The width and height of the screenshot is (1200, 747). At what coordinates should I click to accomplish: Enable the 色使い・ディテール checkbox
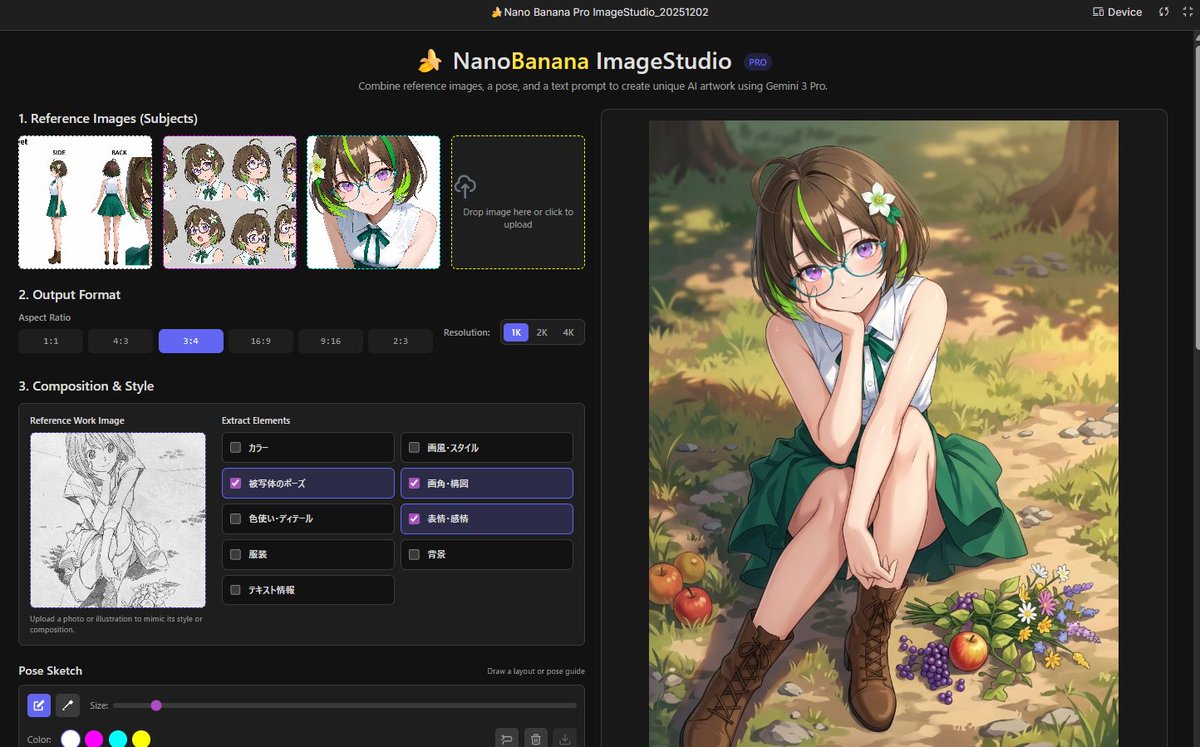pyautogui.click(x=236, y=519)
